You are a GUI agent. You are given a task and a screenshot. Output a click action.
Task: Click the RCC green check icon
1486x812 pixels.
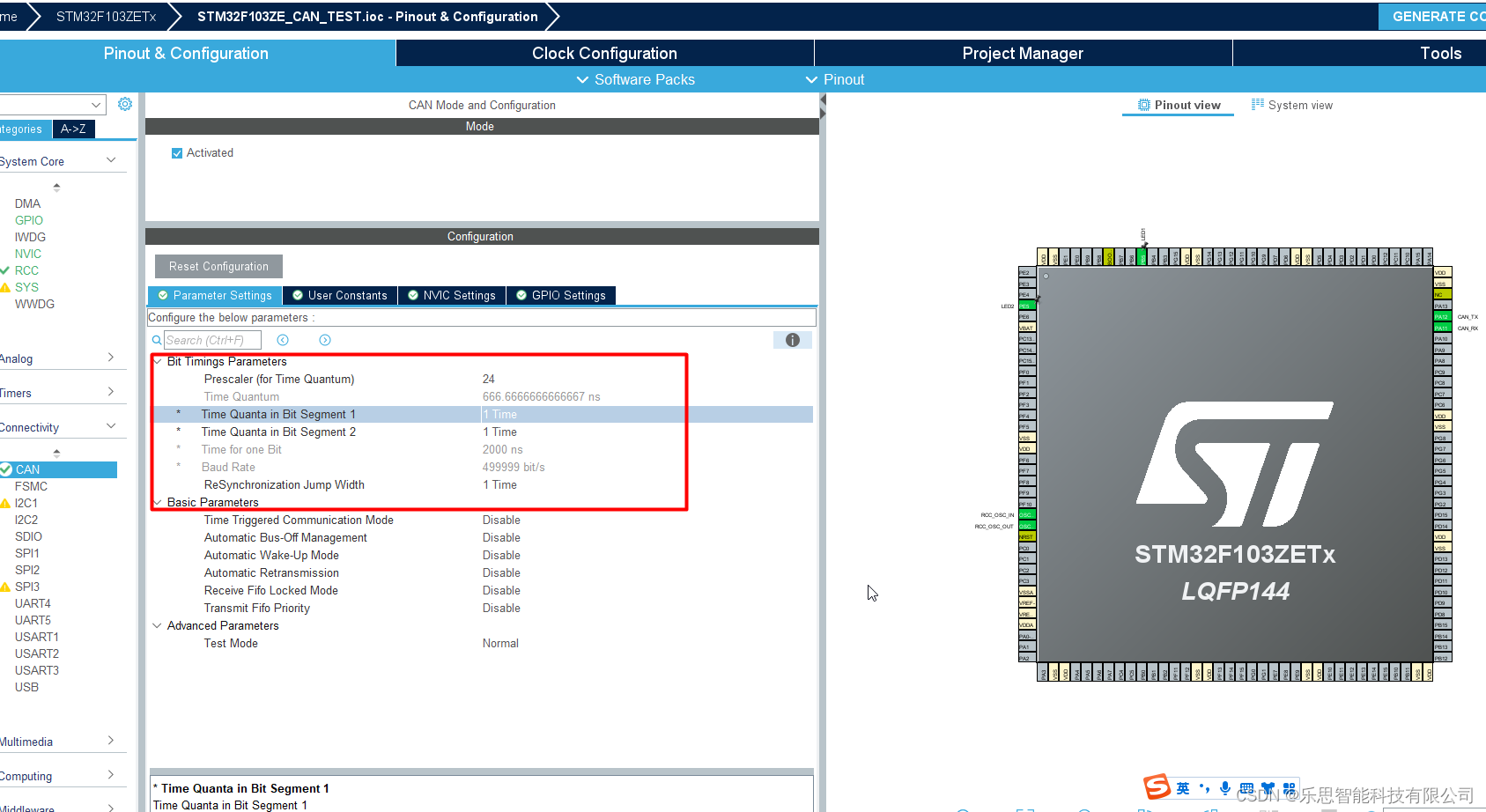pyautogui.click(x=5, y=270)
